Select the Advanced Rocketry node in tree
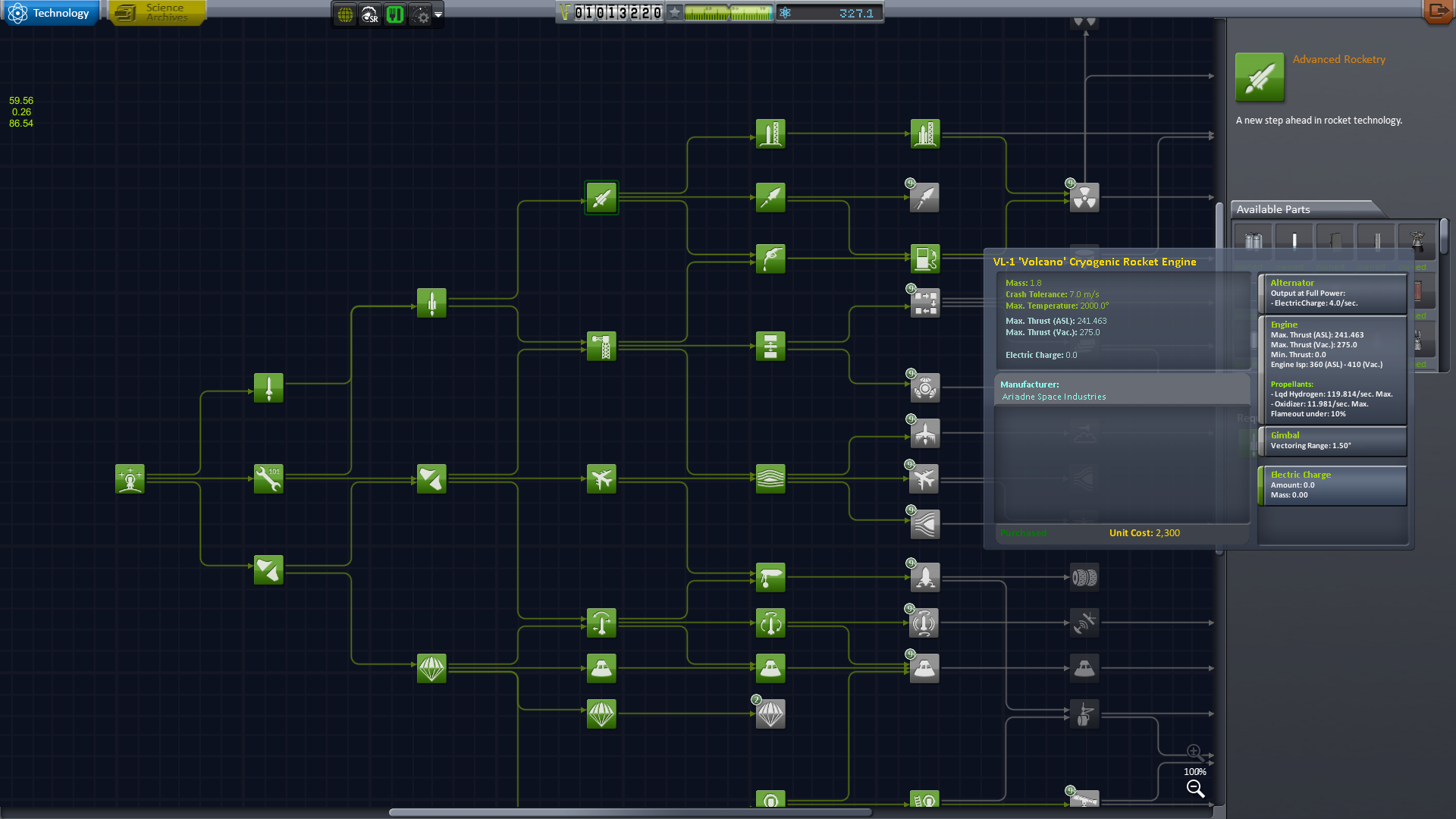The image size is (1456, 819). [x=601, y=198]
